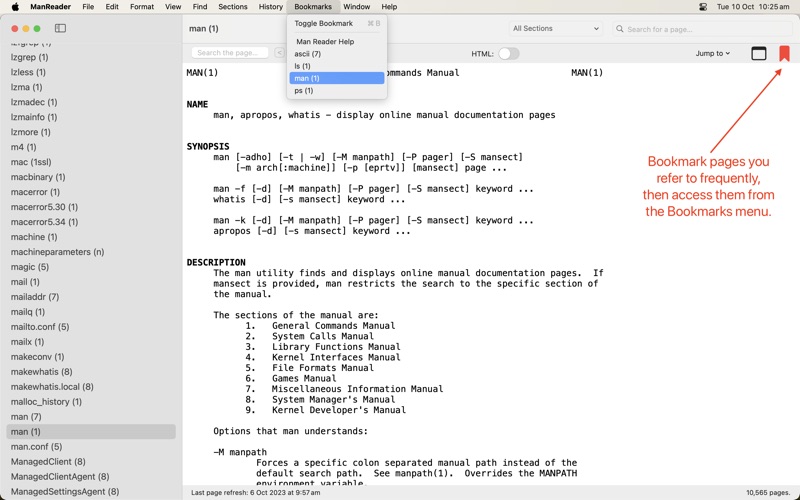Open Control Center in menu bar
The image size is (800, 500).
(x=703, y=7)
